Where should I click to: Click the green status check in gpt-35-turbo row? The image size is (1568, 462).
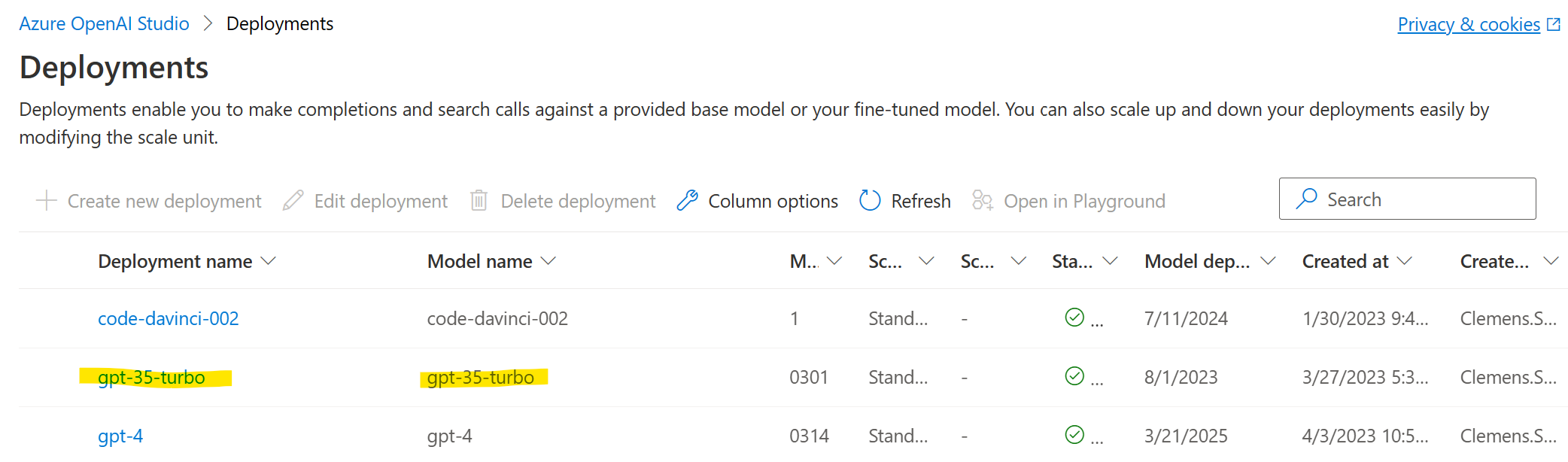[x=1074, y=376]
